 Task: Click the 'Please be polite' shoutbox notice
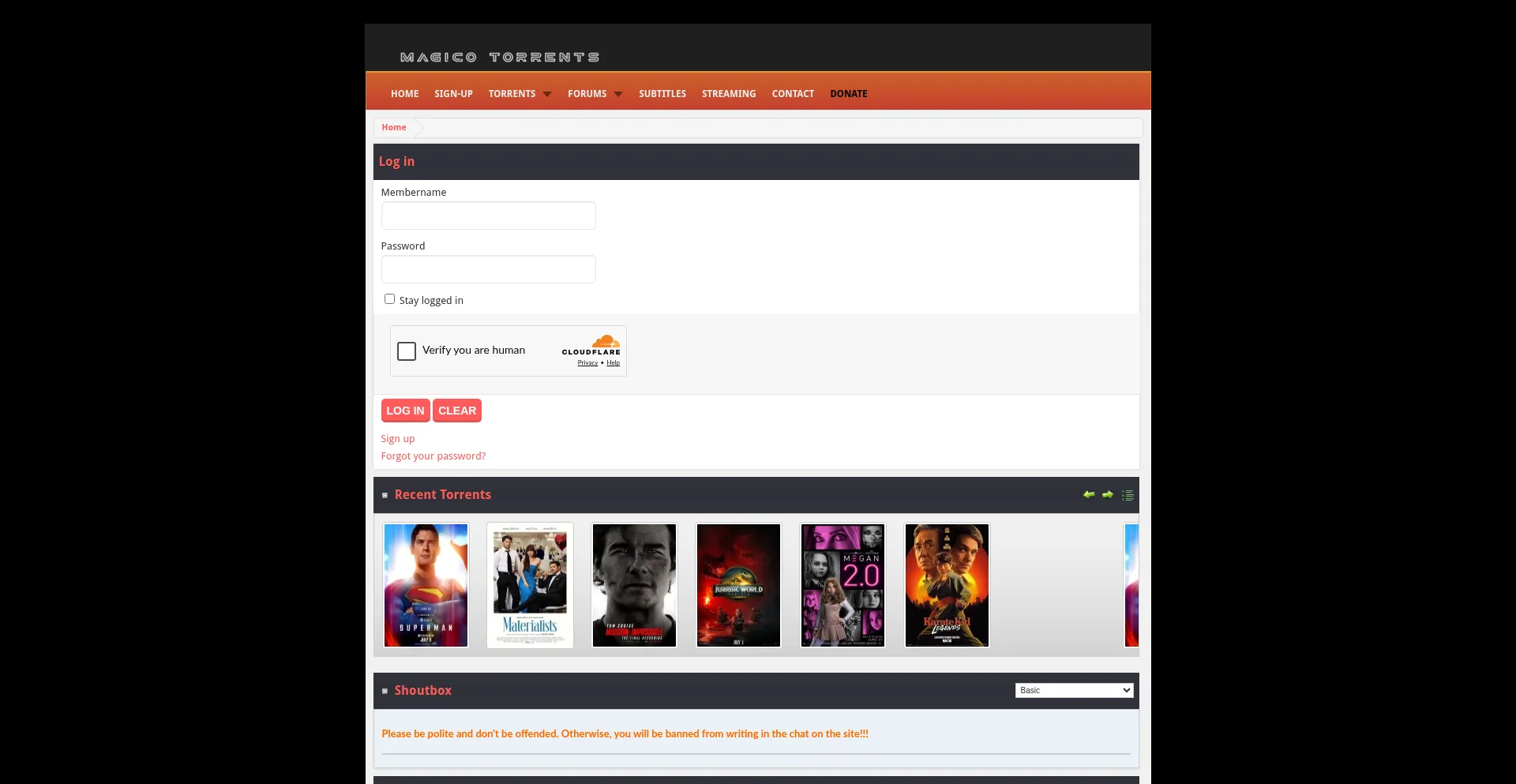(x=625, y=734)
